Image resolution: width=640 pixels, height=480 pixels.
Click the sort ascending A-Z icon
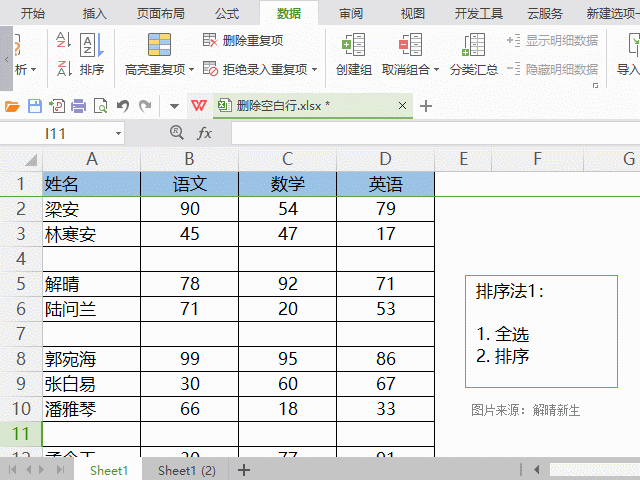[x=63, y=40]
